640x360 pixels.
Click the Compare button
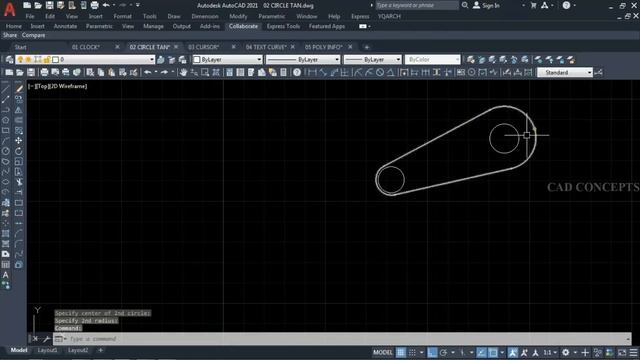pos(33,35)
